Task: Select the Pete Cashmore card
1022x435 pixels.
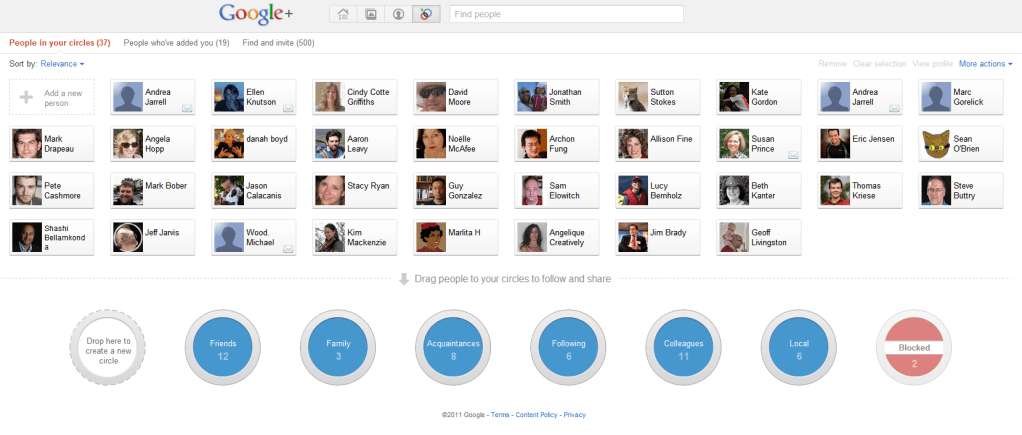Action: point(51,190)
